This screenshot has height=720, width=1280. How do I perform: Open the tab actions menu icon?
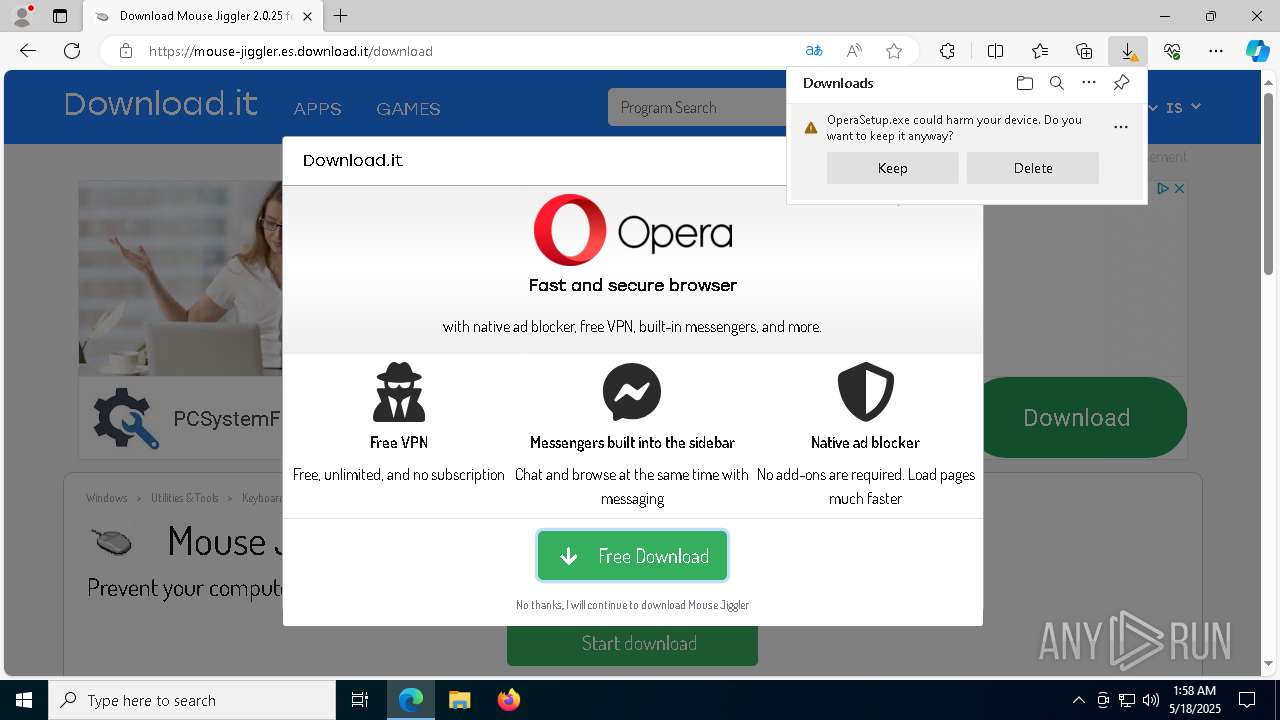[x=60, y=16]
